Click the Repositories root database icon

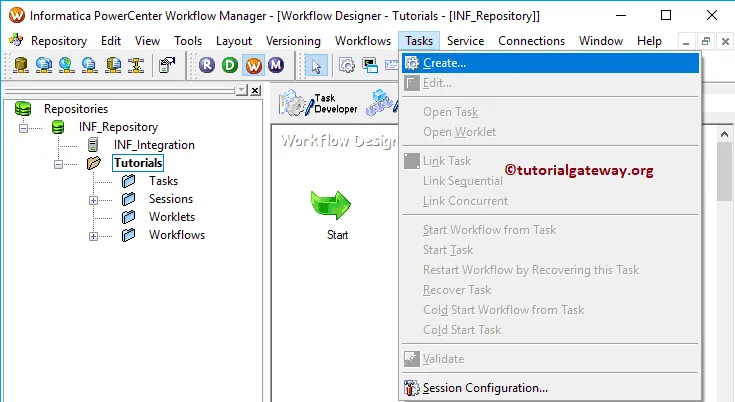23,109
